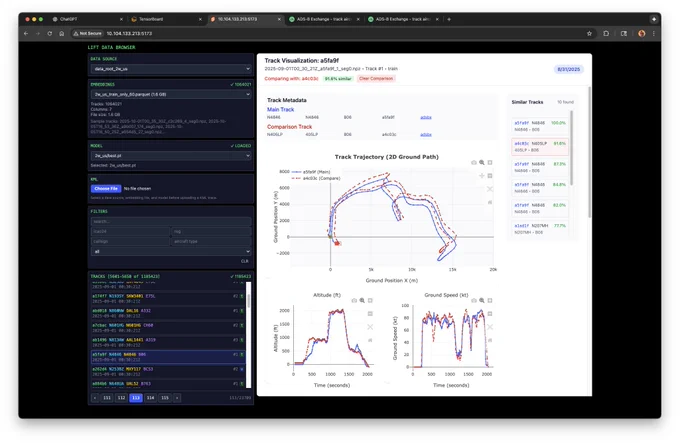The height and width of the screenshot is (443, 680).
Task: Click reg filter input
Action: tap(212, 231)
